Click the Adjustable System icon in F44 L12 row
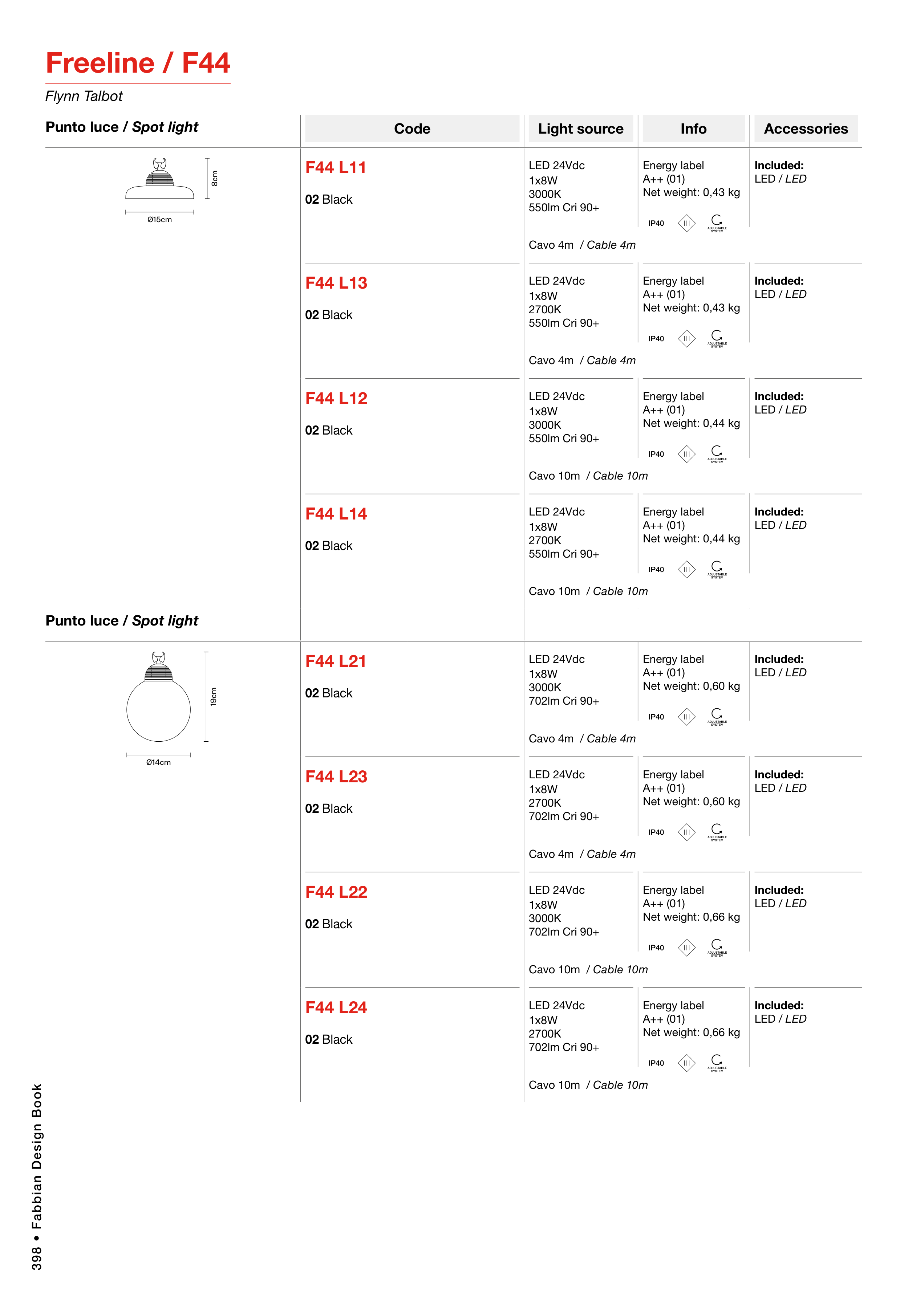Viewport: 908px width, 1316px height. (717, 453)
